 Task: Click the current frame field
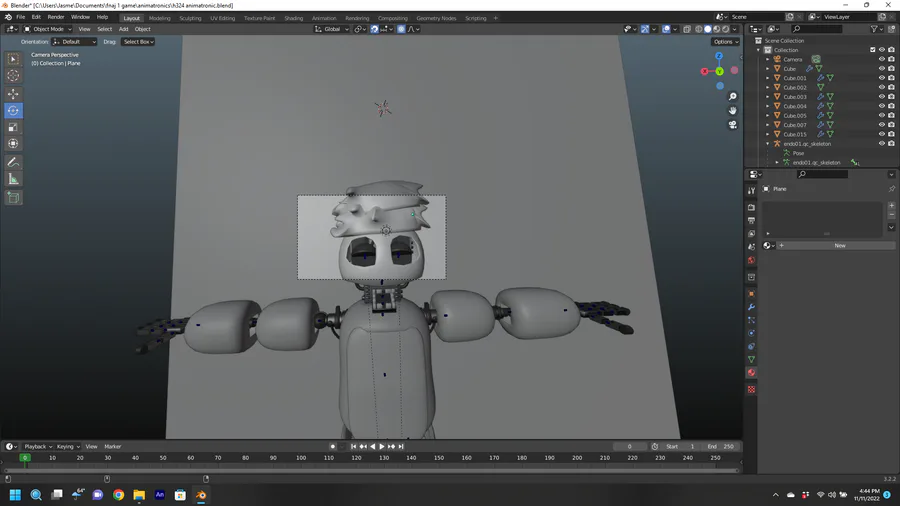[630, 446]
